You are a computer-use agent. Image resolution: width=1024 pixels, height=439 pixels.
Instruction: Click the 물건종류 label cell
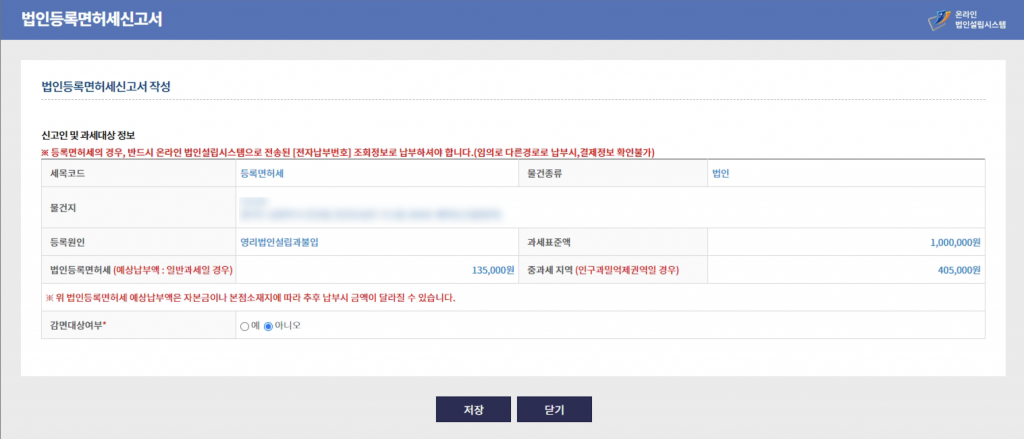pyautogui.click(x=613, y=174)
